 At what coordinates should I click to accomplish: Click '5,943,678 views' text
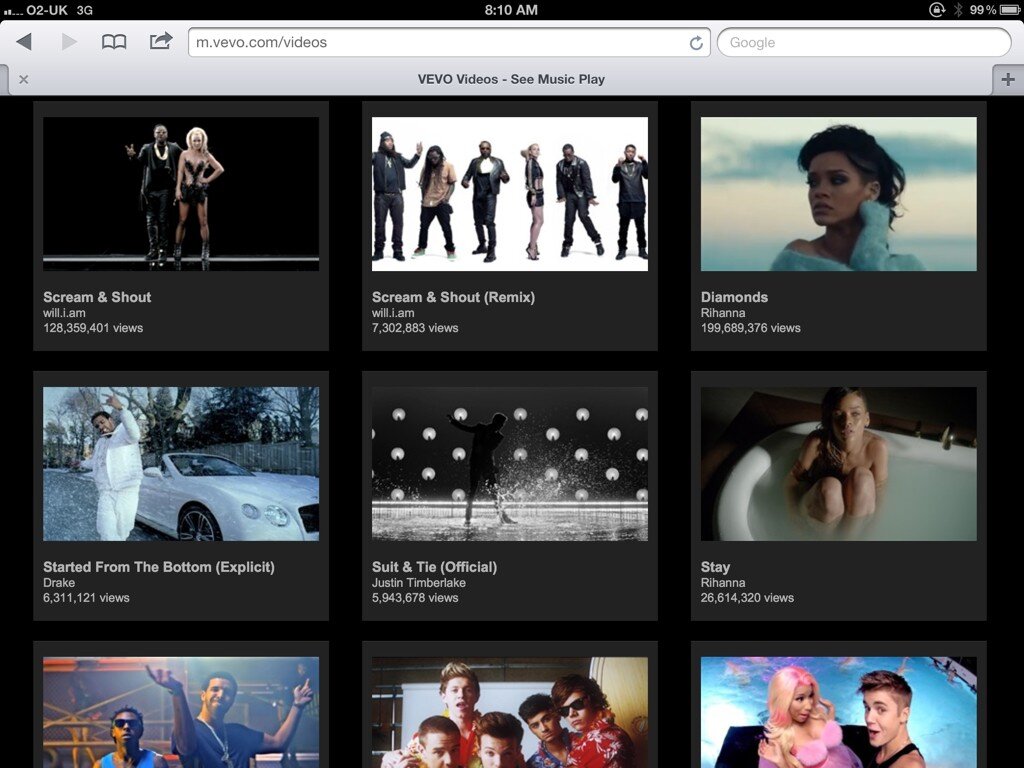pyautogui.click(x=415, y=598)
